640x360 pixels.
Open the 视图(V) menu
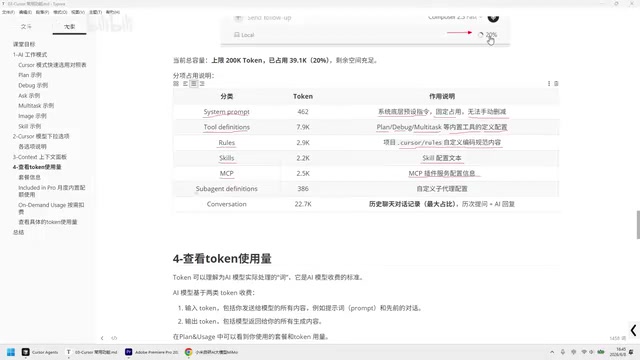pyautogui.click(x=78, y=12)
